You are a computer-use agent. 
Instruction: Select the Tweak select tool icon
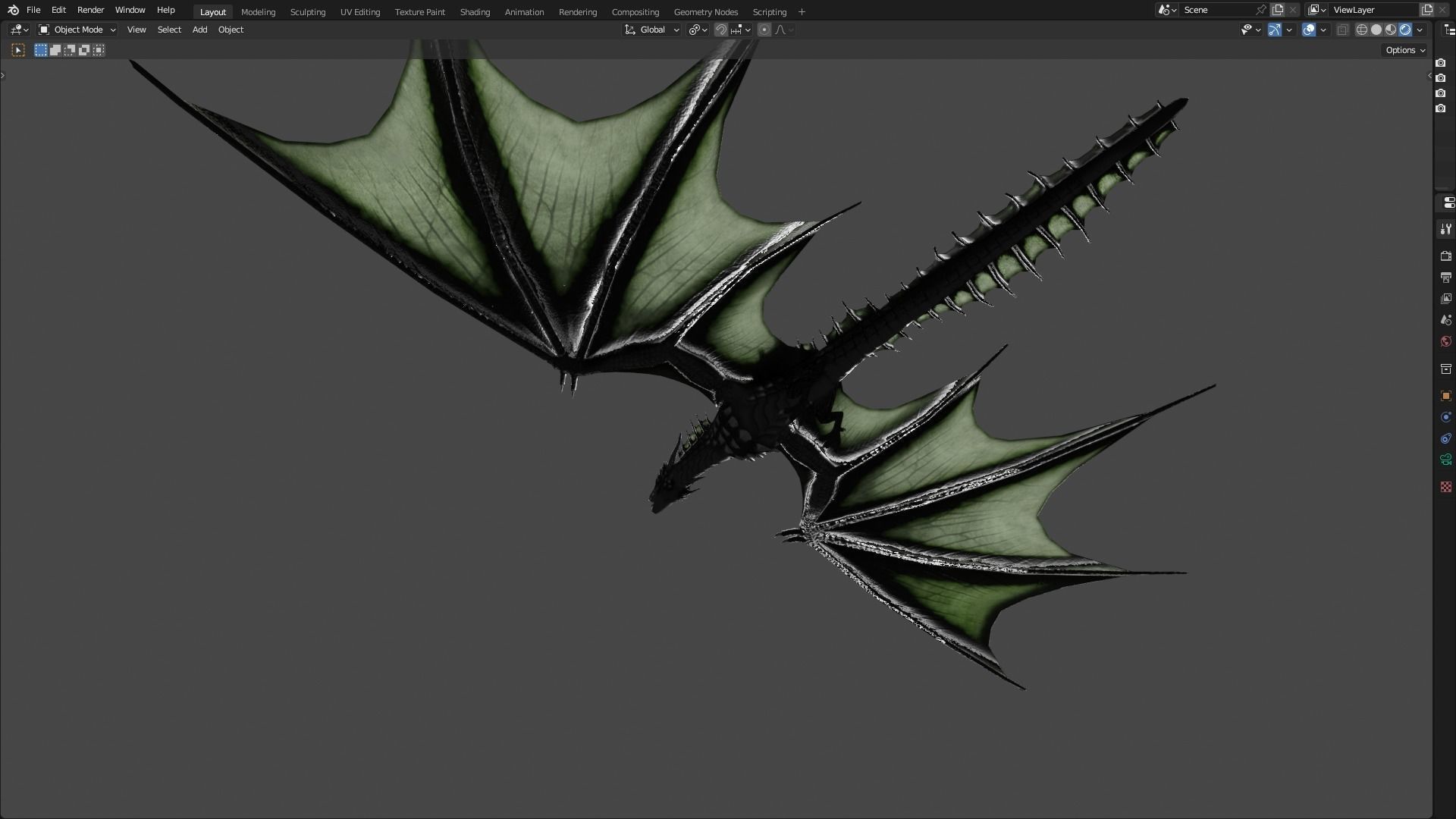pyautogui.click(x=18, y=50)
